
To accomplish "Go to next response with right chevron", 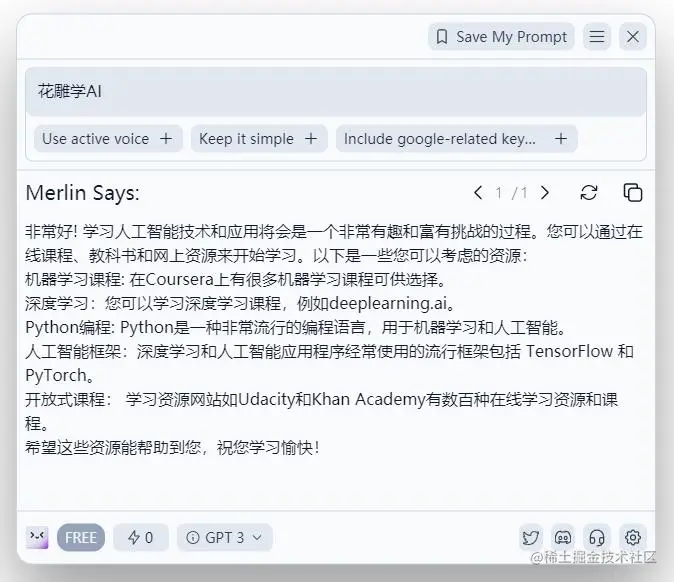I will [545, 193].
